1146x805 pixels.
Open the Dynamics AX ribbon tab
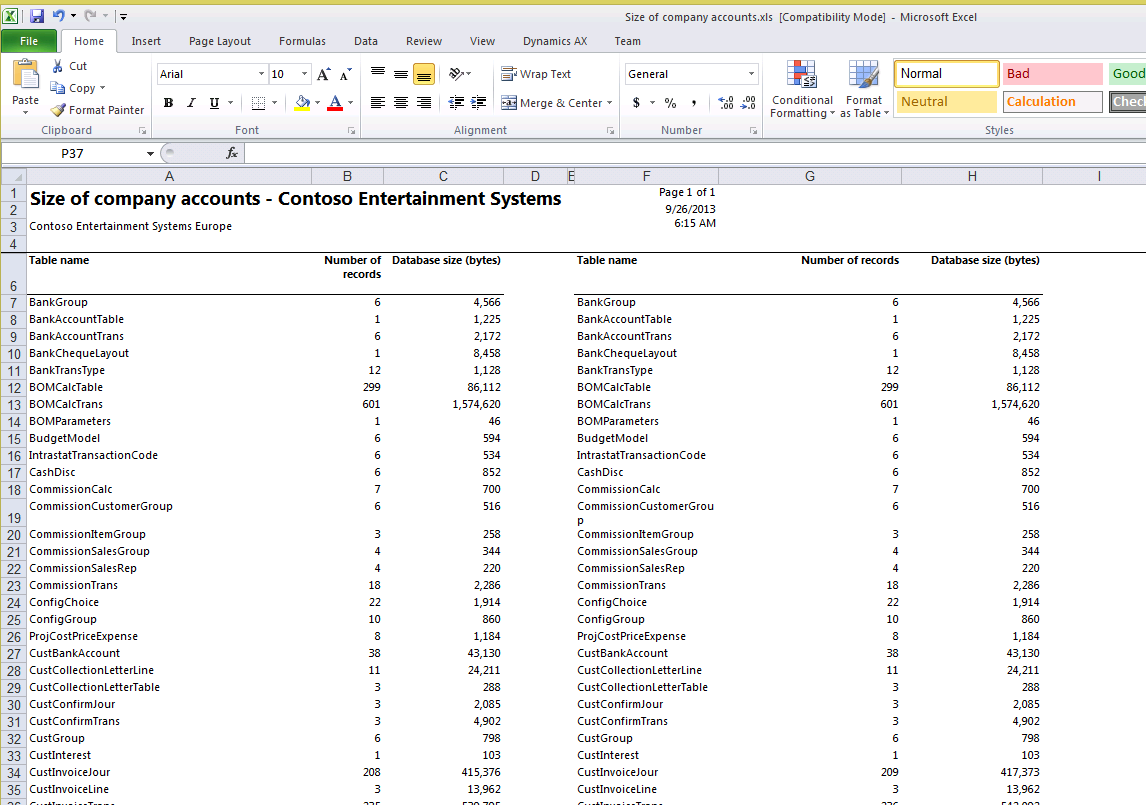pyautogui.click(x=554, y=41)
